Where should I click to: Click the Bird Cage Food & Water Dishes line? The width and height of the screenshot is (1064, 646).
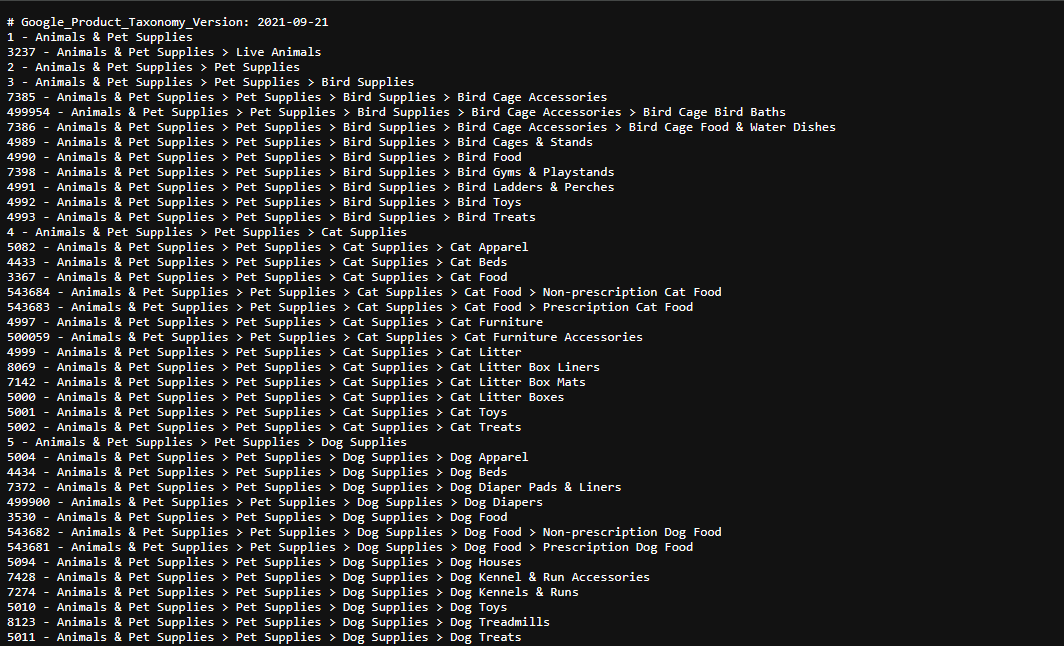[421, 127]
